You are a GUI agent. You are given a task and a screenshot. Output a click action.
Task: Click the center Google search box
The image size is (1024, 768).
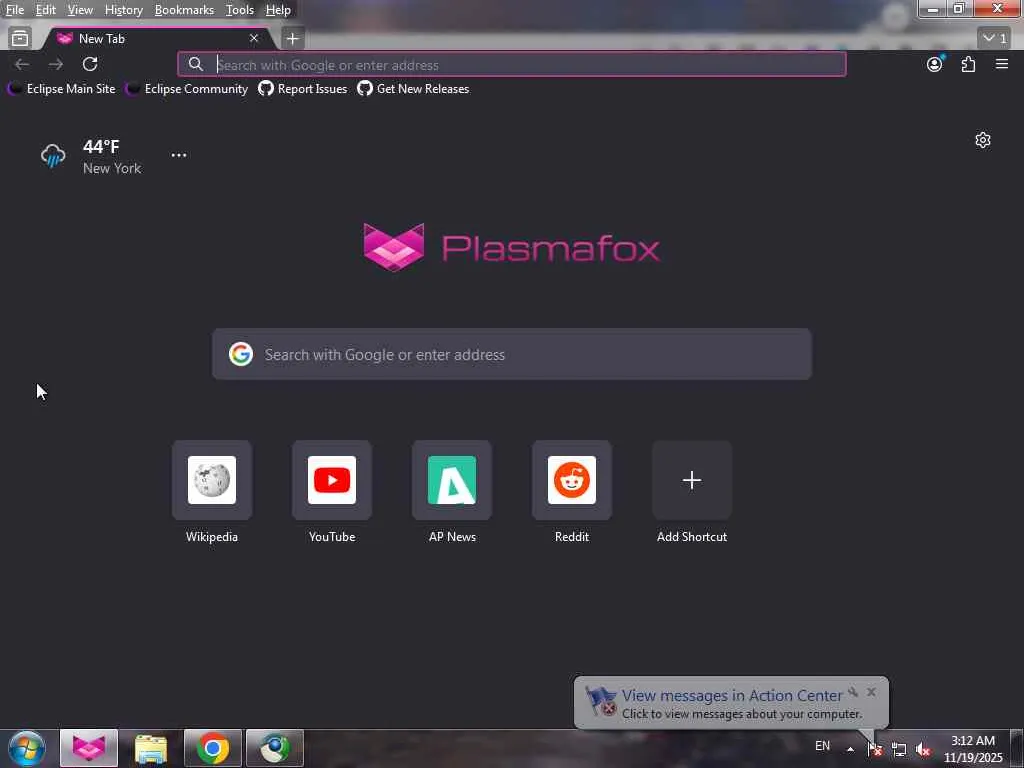tap(512, 354)
